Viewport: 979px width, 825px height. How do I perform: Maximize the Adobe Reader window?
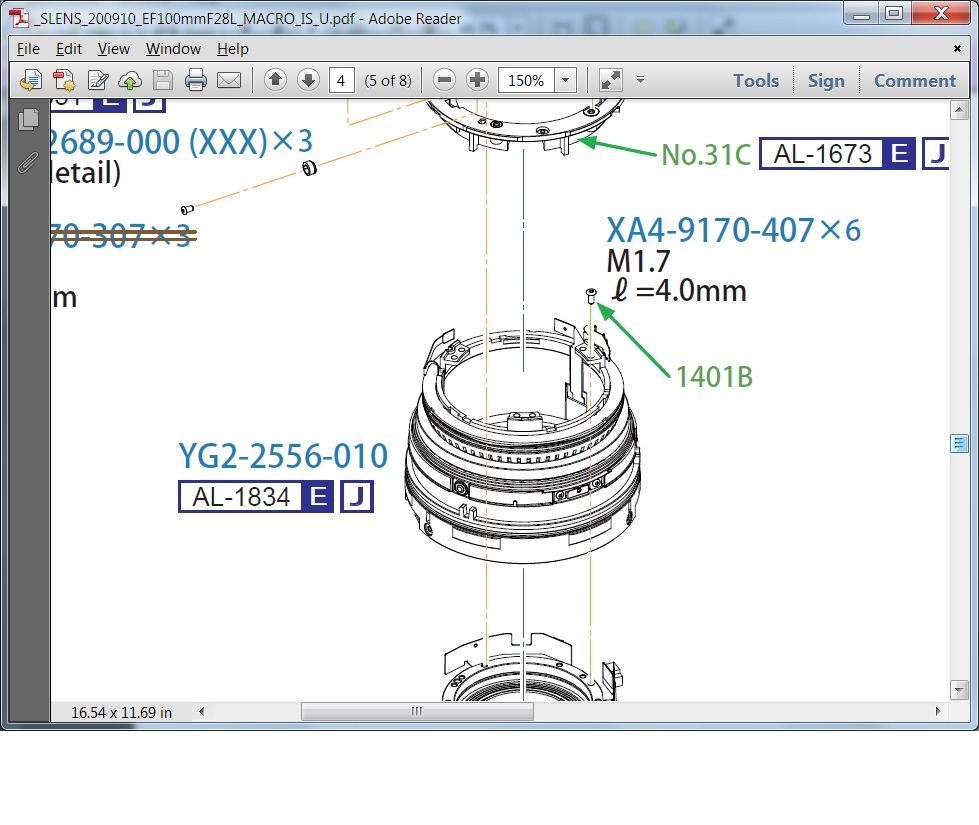coord(894,14)
